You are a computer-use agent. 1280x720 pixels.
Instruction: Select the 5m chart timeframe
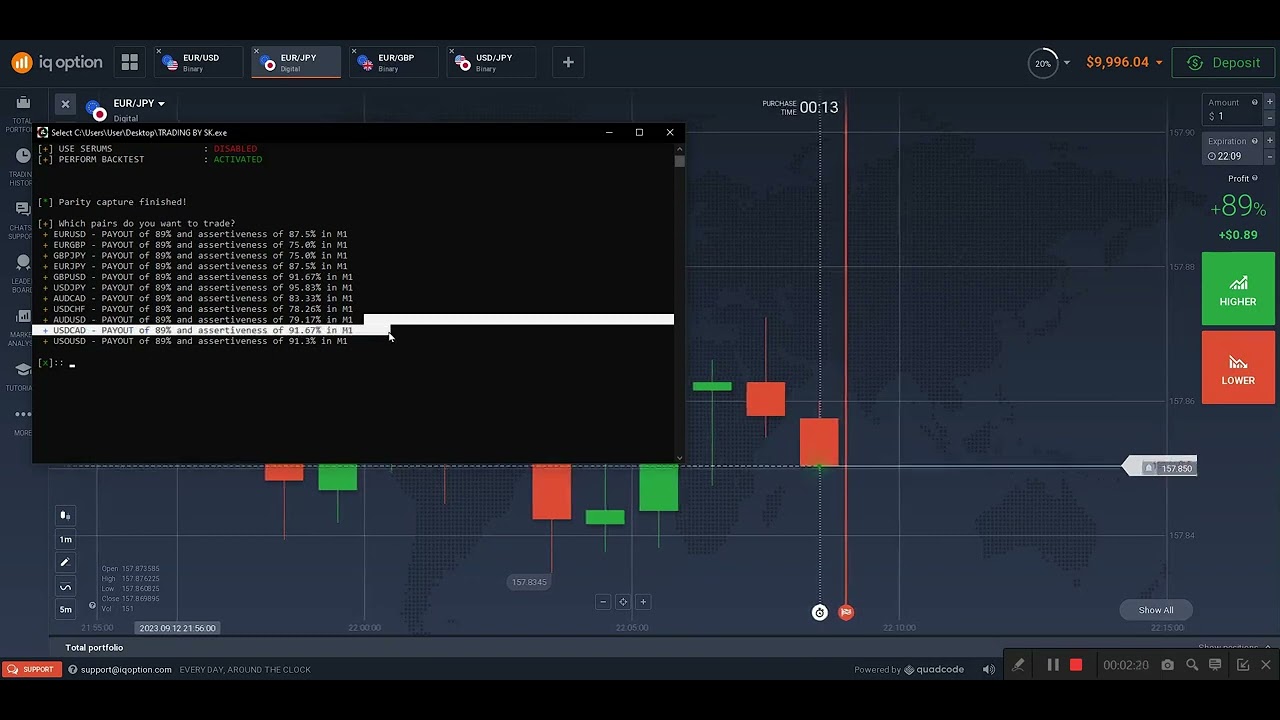point(65,609)
